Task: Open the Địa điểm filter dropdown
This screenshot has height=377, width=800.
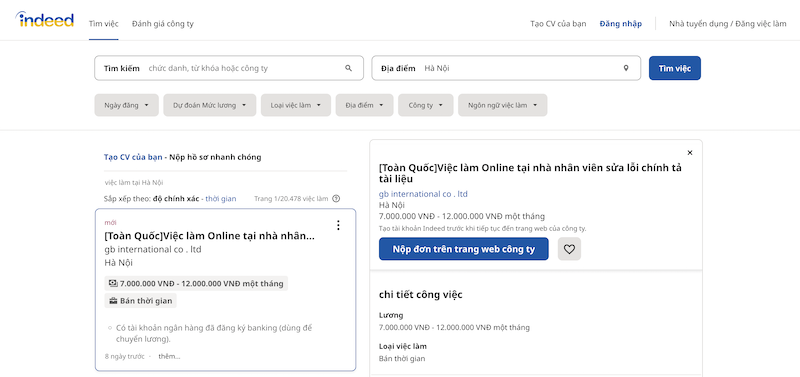Action: [364, 105]
